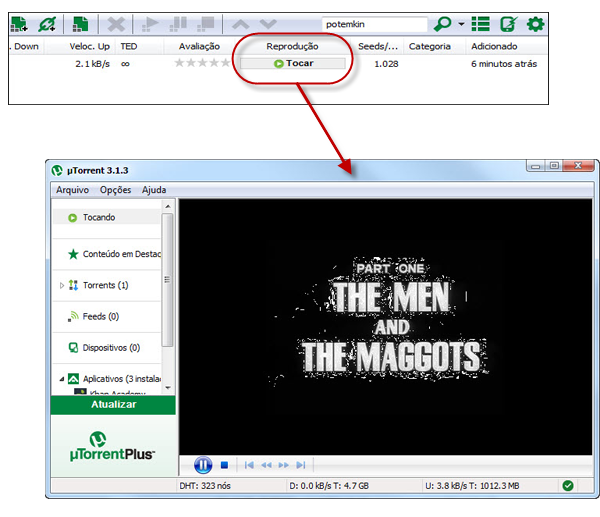Click the search field containing potemkin
600x517 pixels.
pyautogui.click(x=375, y=23)
